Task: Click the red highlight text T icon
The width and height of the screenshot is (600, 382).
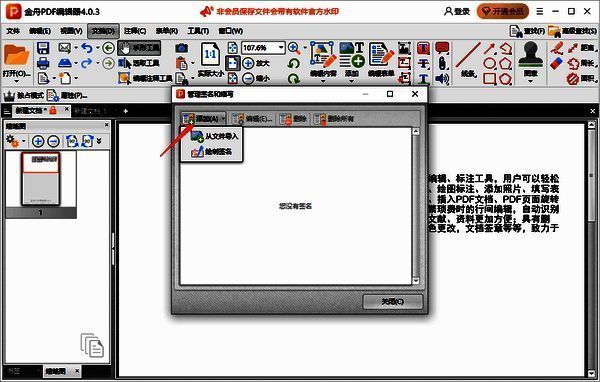Action: [x=423, y=48]
